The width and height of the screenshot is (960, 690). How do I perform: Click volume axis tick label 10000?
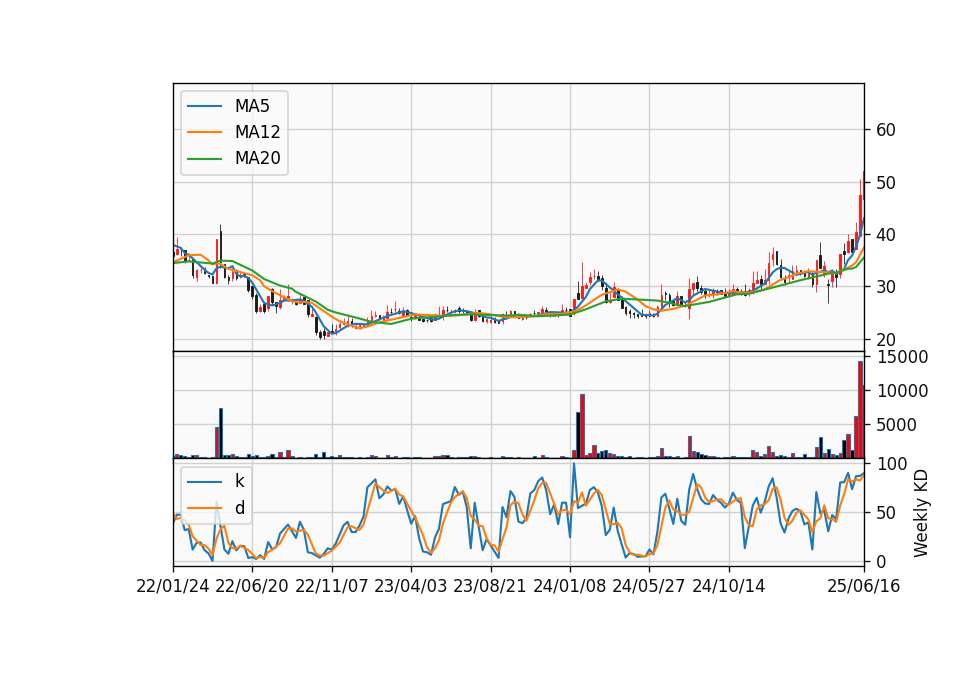click(x=902, y=391)
